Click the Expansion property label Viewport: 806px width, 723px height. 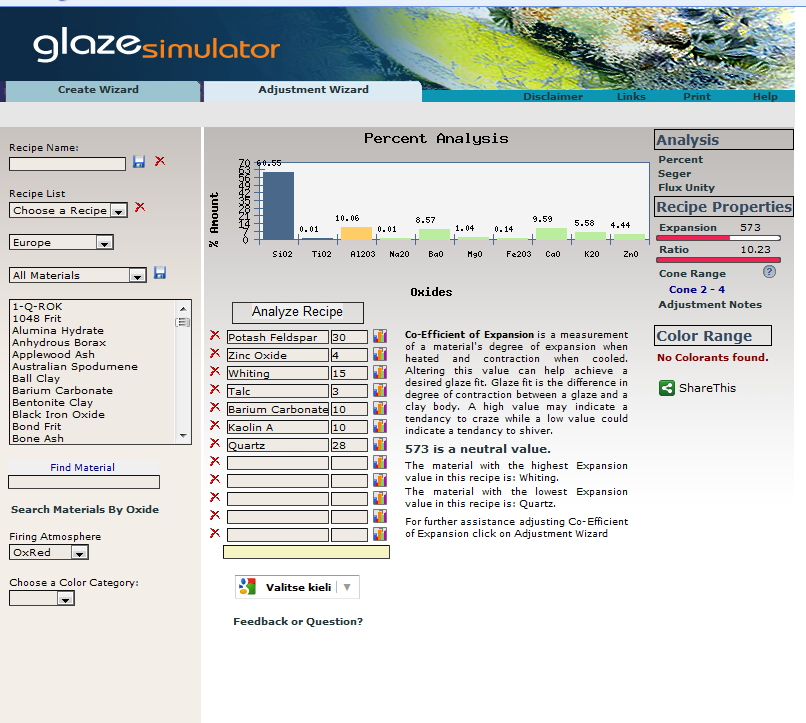coord(688,227)
